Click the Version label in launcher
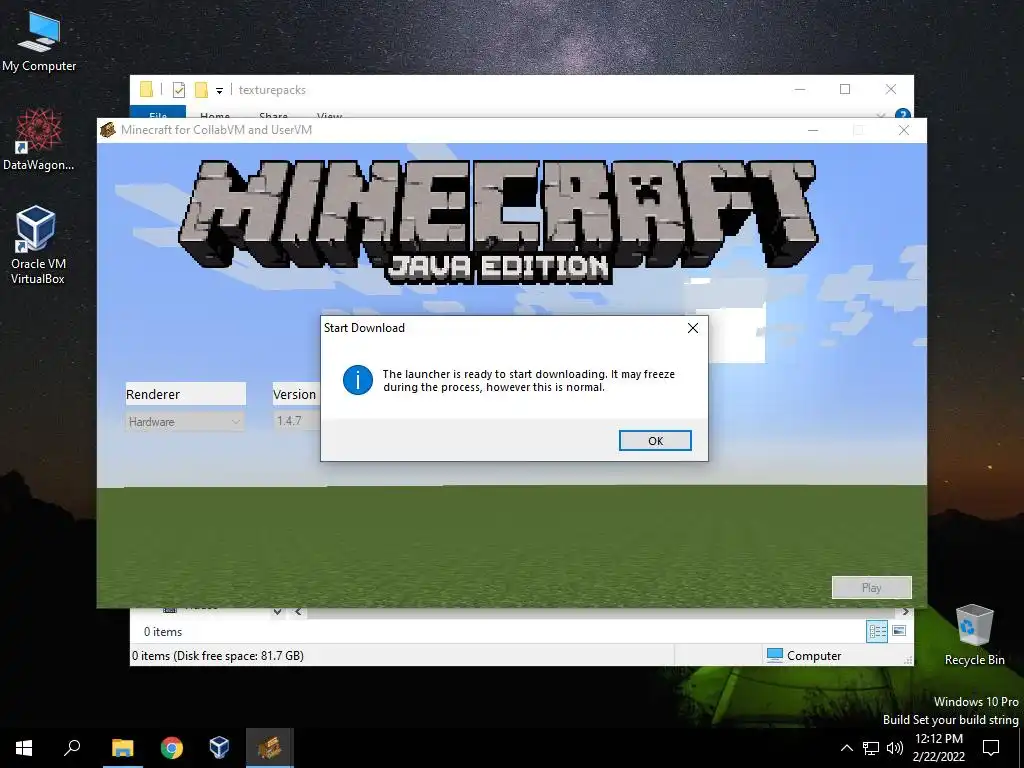Image resolution: width=1024 pixels, height=768 pixels. tap(294, 394)
